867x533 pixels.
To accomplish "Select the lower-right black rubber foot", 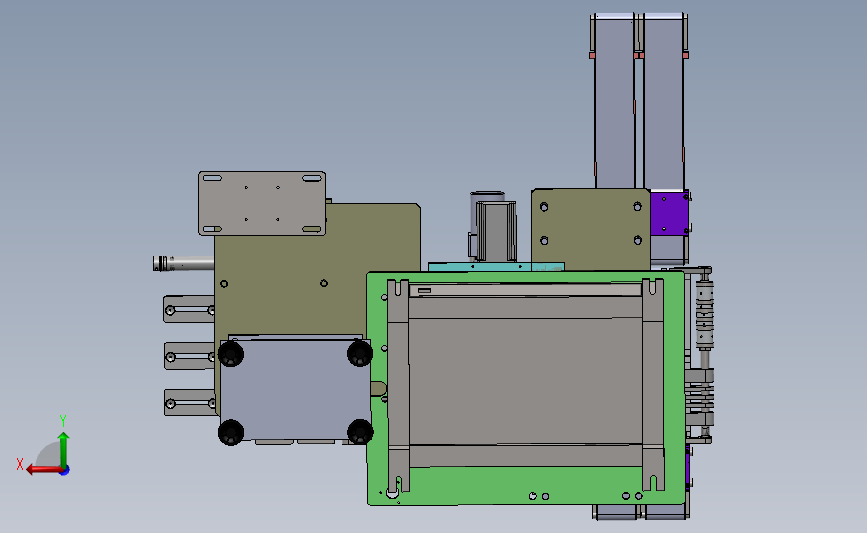I will 360,431.
